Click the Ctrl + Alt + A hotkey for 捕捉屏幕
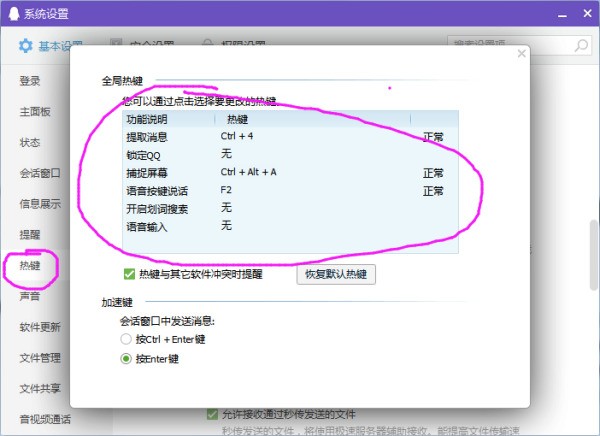 pos(249,172)
